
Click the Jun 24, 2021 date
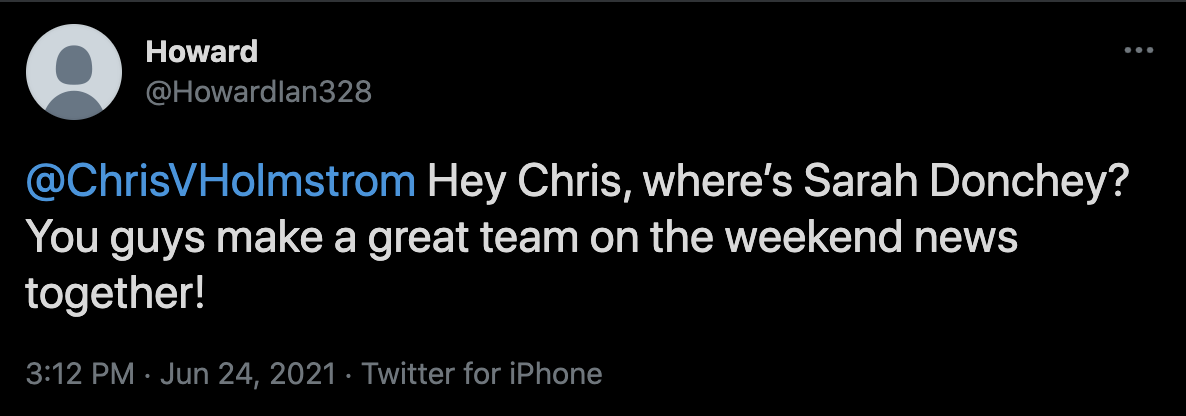[x=247, y=374]
